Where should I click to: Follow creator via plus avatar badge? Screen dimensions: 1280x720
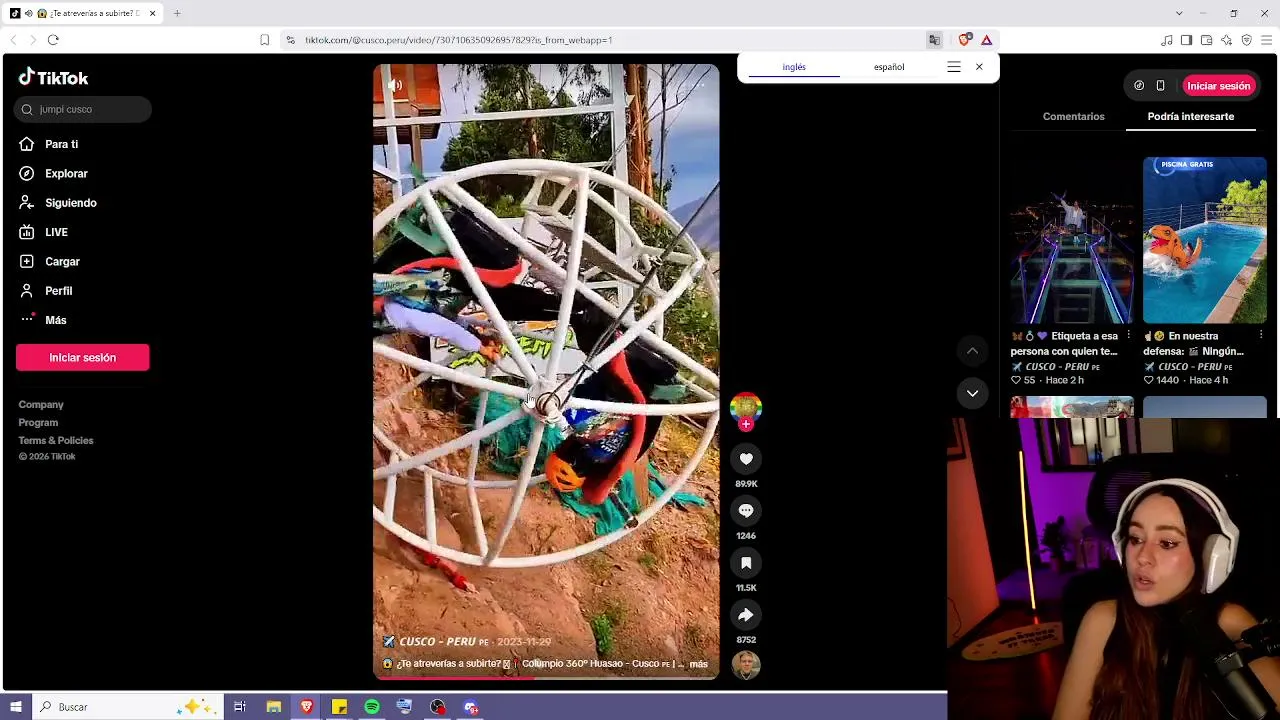[746, 424]
